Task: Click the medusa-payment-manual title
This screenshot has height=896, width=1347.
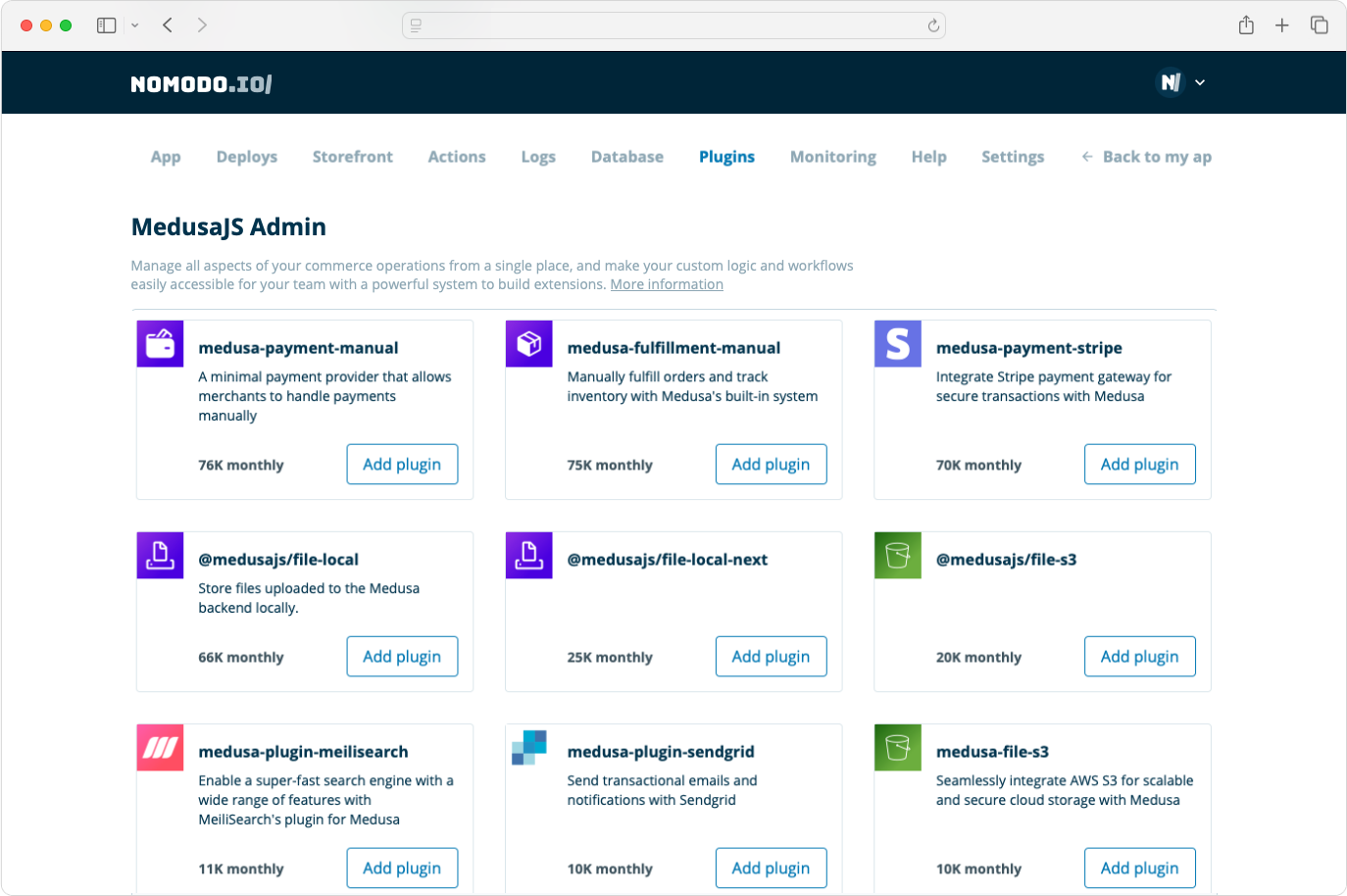Action: 298,348
